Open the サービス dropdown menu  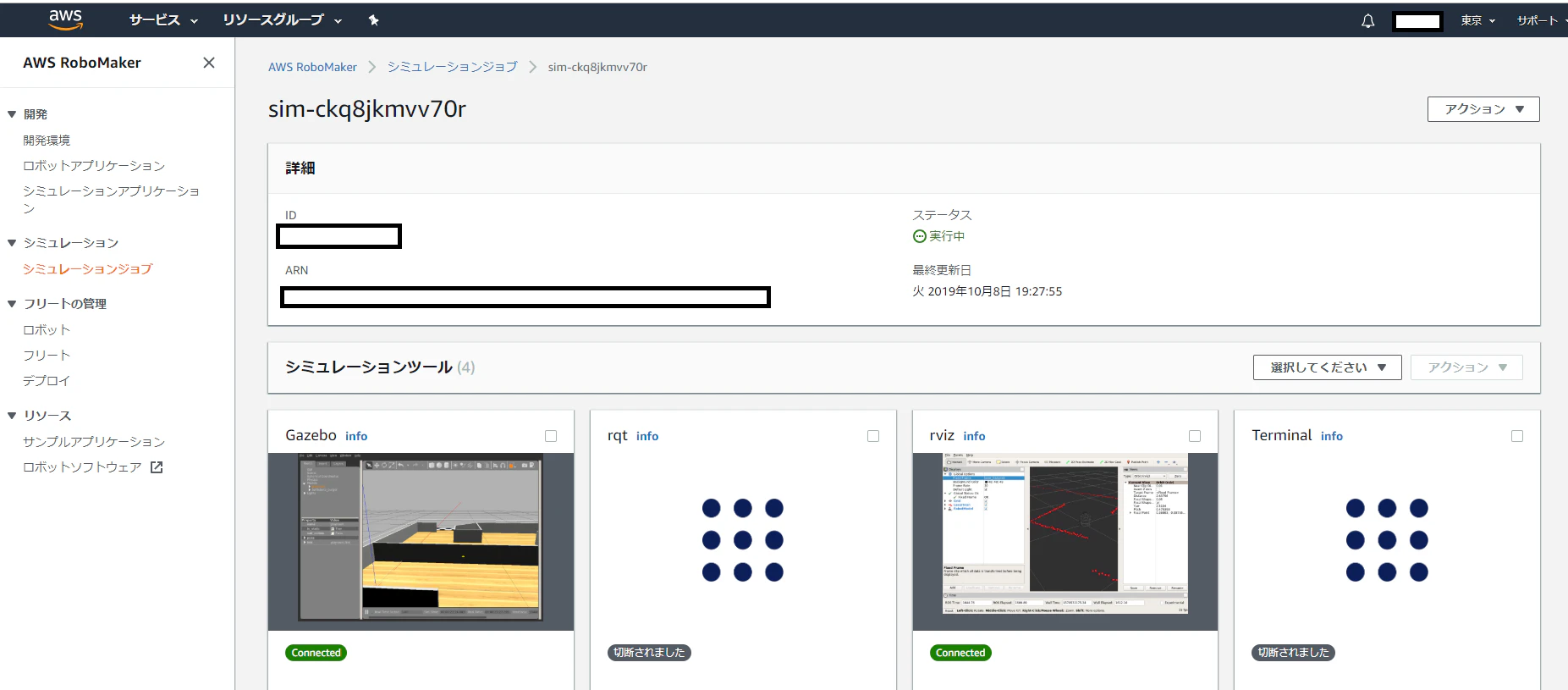pyautogui.click(x=163, y=20)
